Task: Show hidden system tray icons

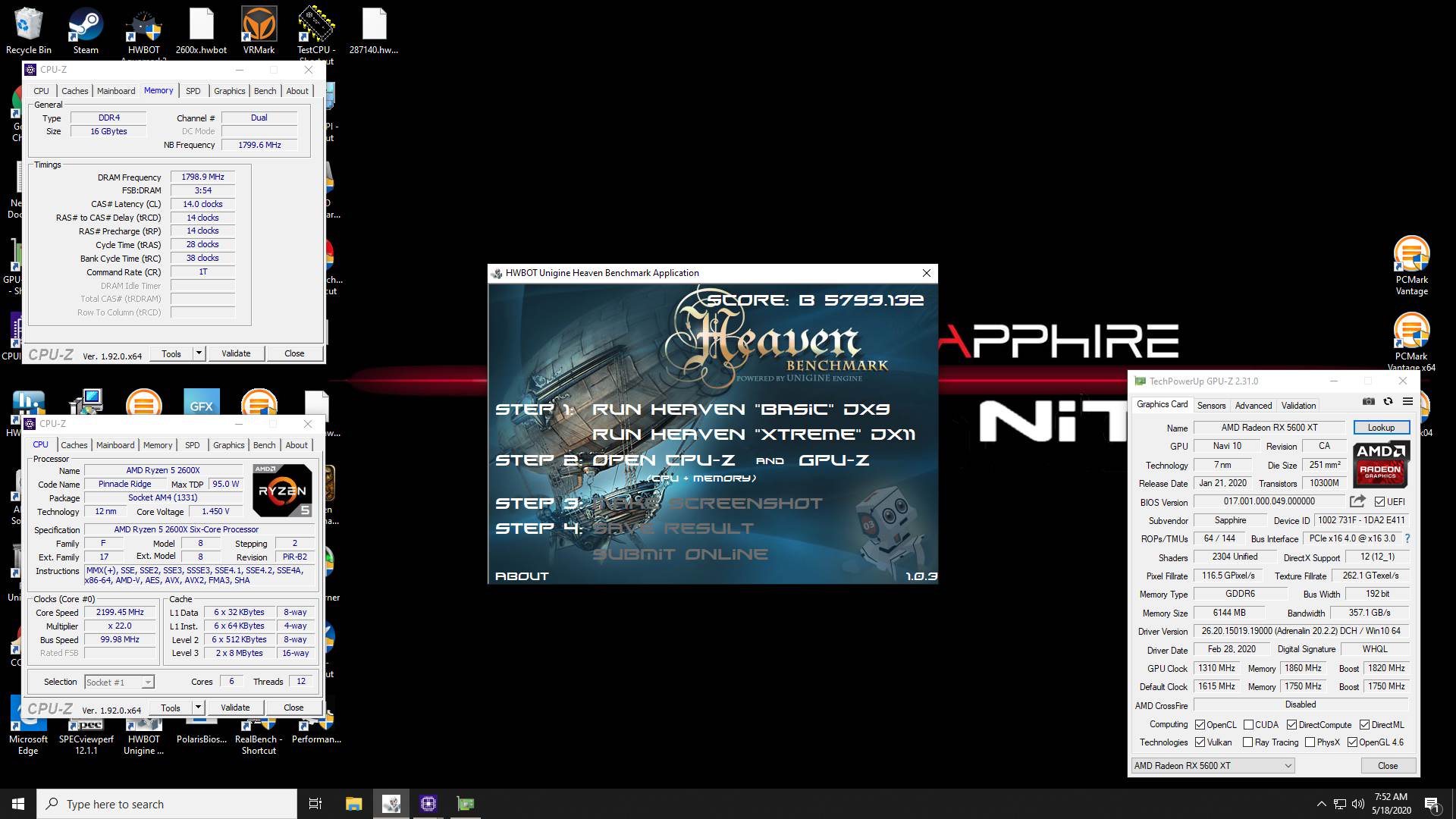Action: tap(1321, 804)
